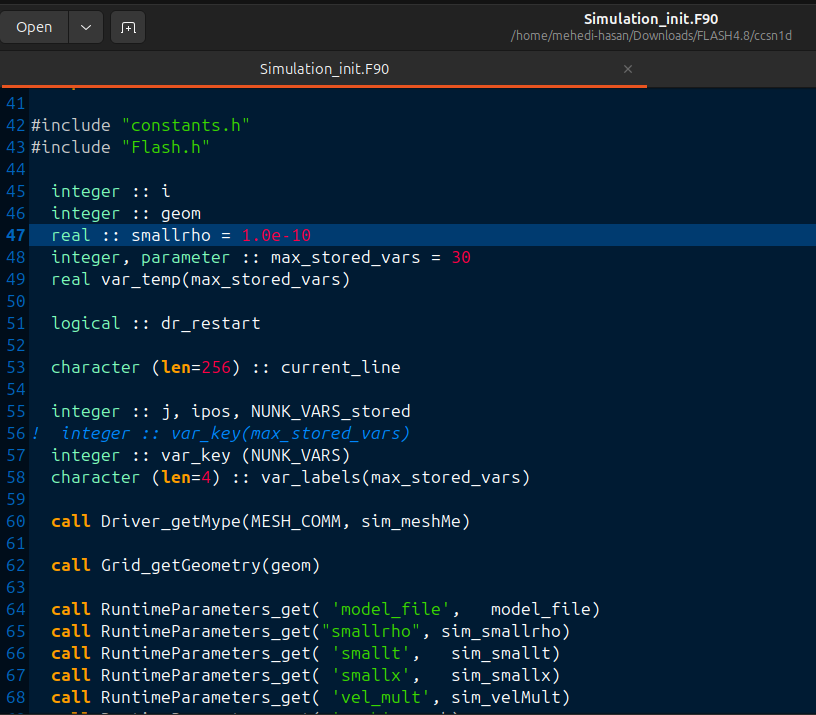Click var_labels(max_stored_vars) on line 58
816x715 pixels.
(x=395, y=477)
